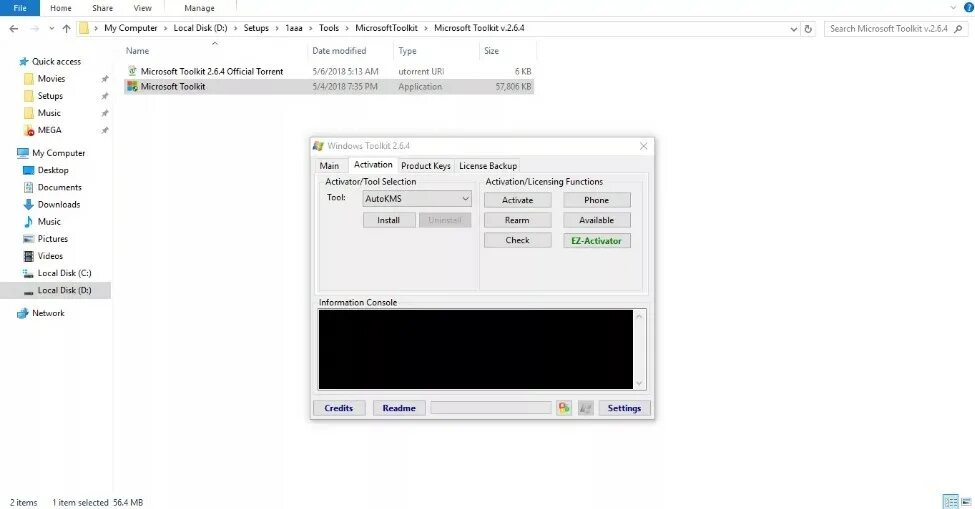This screenshot has height=509, width=975.
Task: Click the Activate button
Action: click(517, 200)
